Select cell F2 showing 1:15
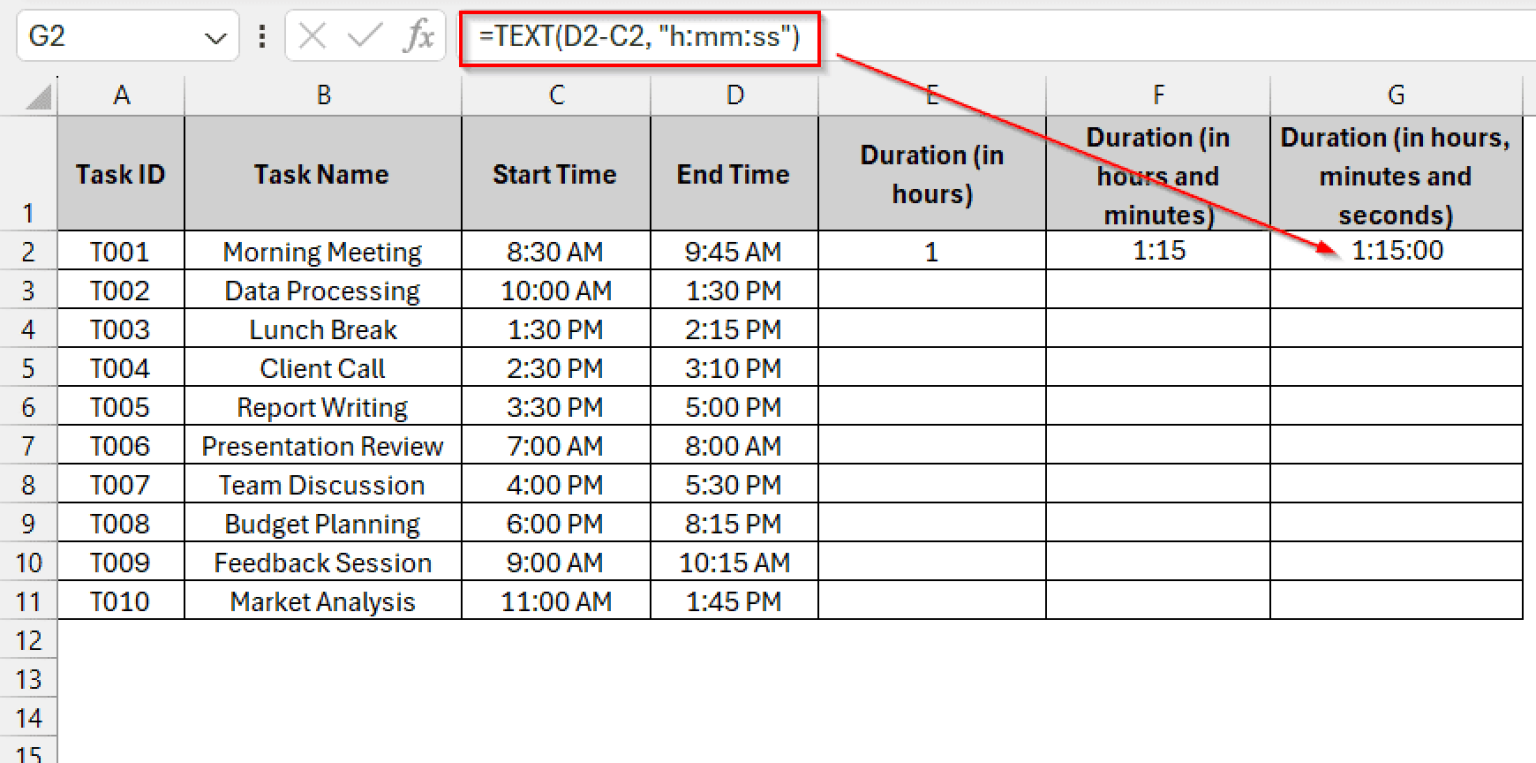 1157,251
